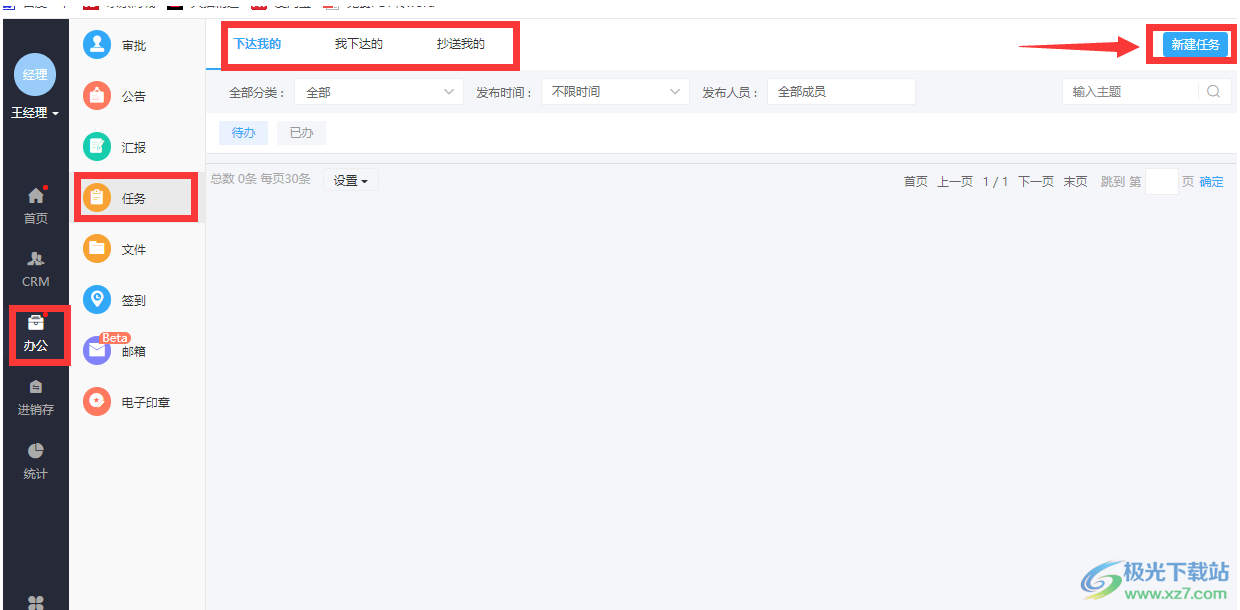Open the 汇报 report icon
1240x610 pixels.
coord(97,147)
